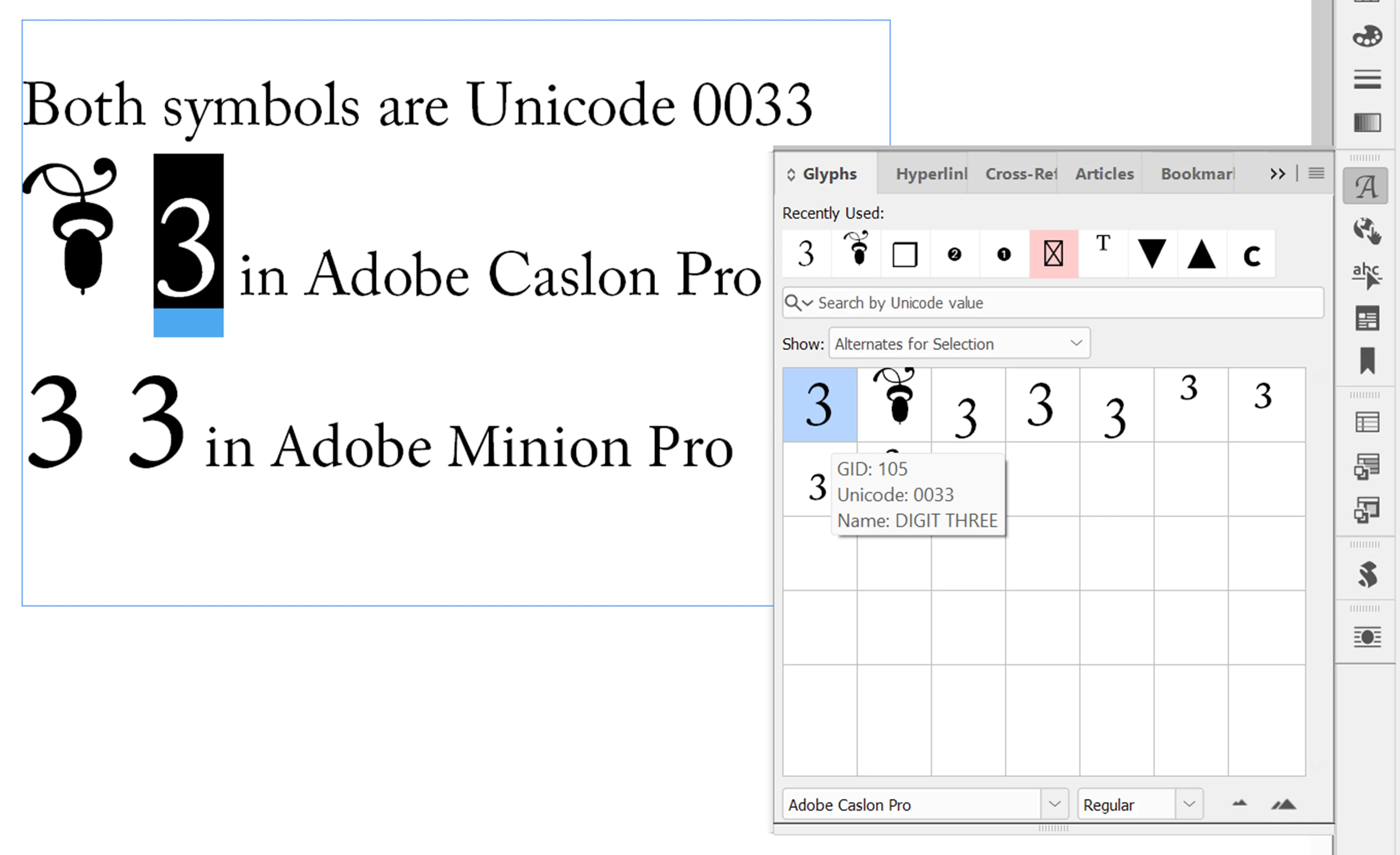Switch to the Articles tab
The image size is (1400, 855).
1104,173
